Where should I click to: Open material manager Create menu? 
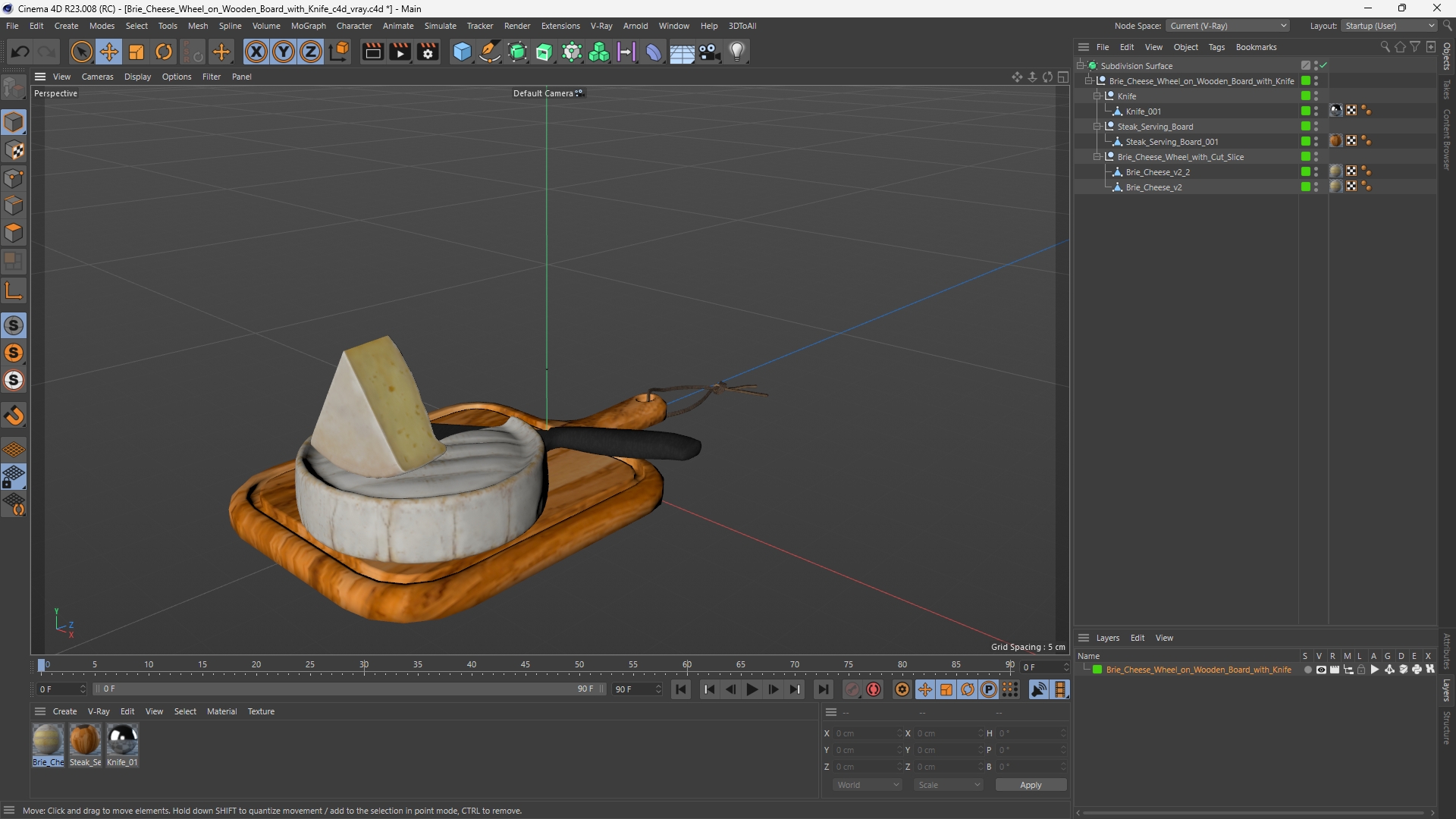click(x=64, y=711)
